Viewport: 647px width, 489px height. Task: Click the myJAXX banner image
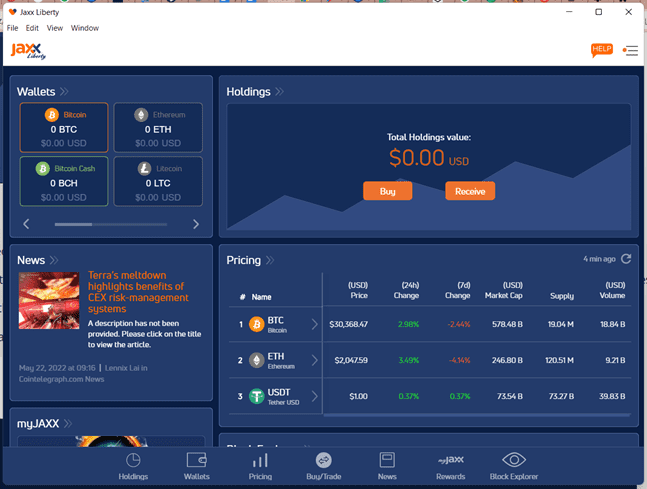pyautogui.click(x=111, y=441)
